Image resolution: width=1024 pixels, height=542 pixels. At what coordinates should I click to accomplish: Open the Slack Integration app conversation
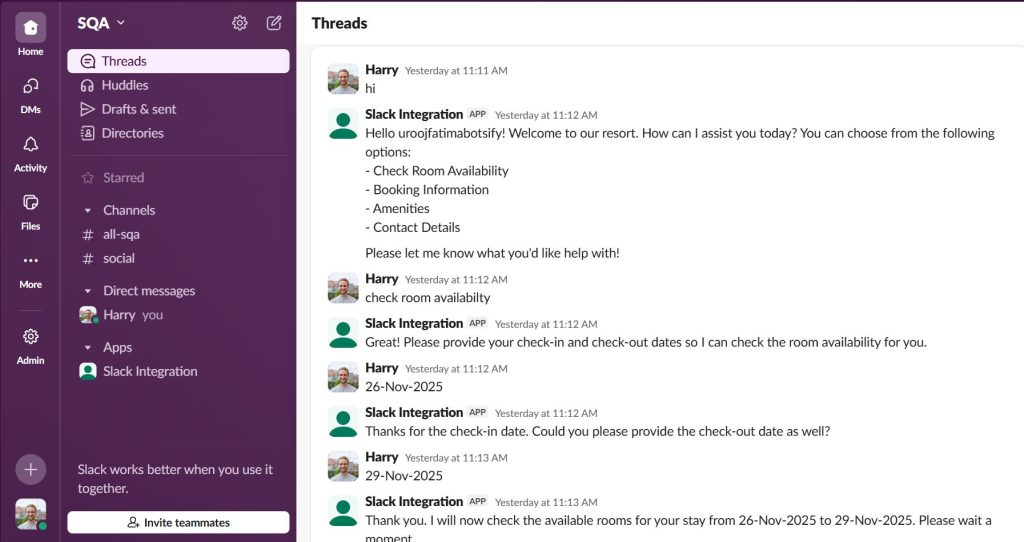coord(150,371)
